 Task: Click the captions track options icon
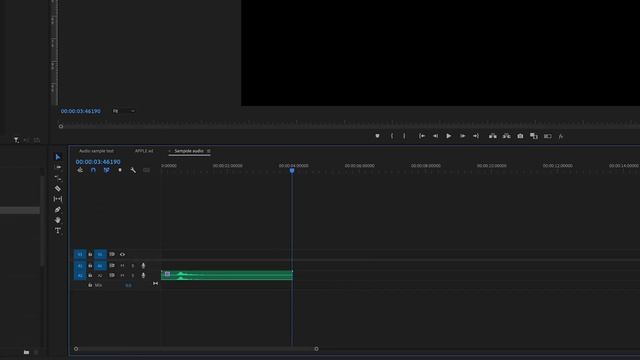click(146, 170)
